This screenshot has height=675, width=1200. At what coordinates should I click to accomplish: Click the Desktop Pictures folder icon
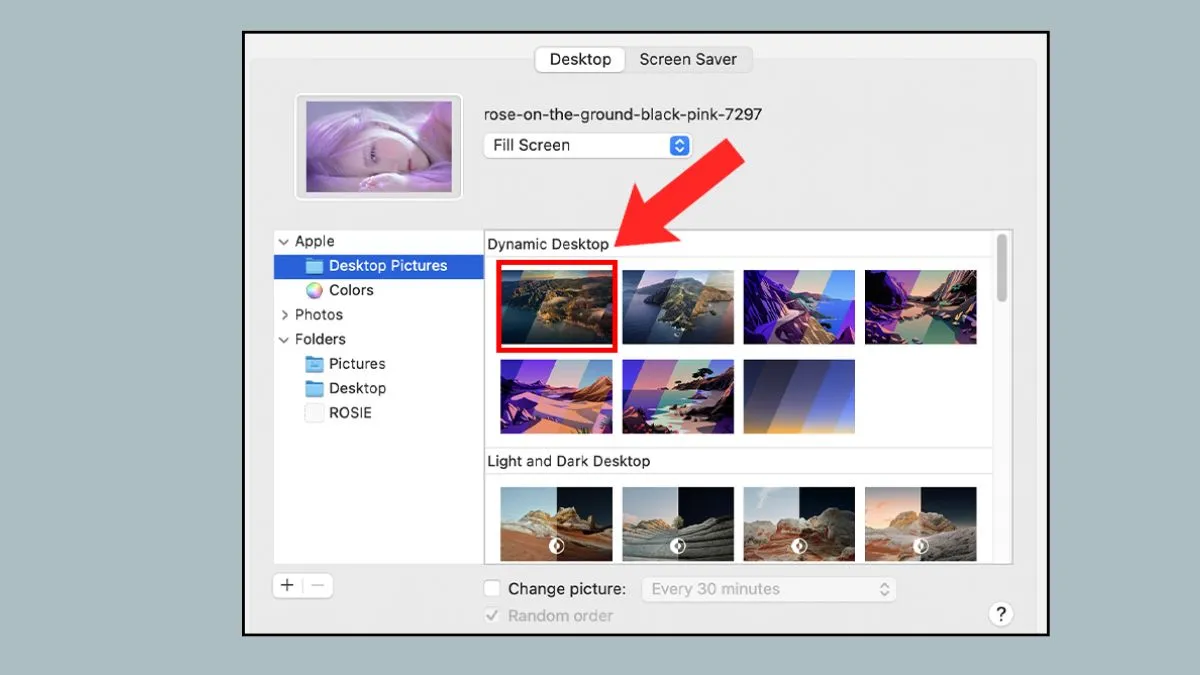click(314, 266)
